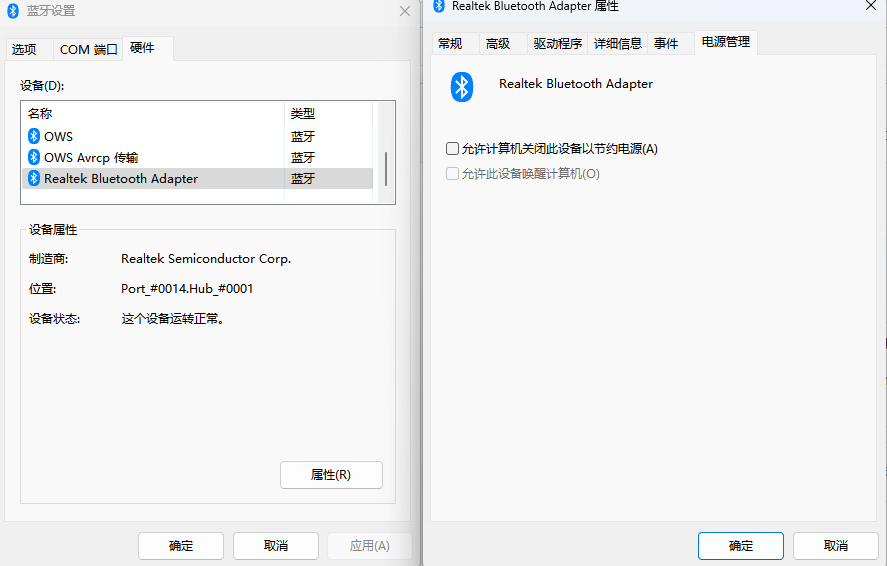Select the 常规 tab in properties
This screenshot has height=566, width=887.
[x=450, y=44]
